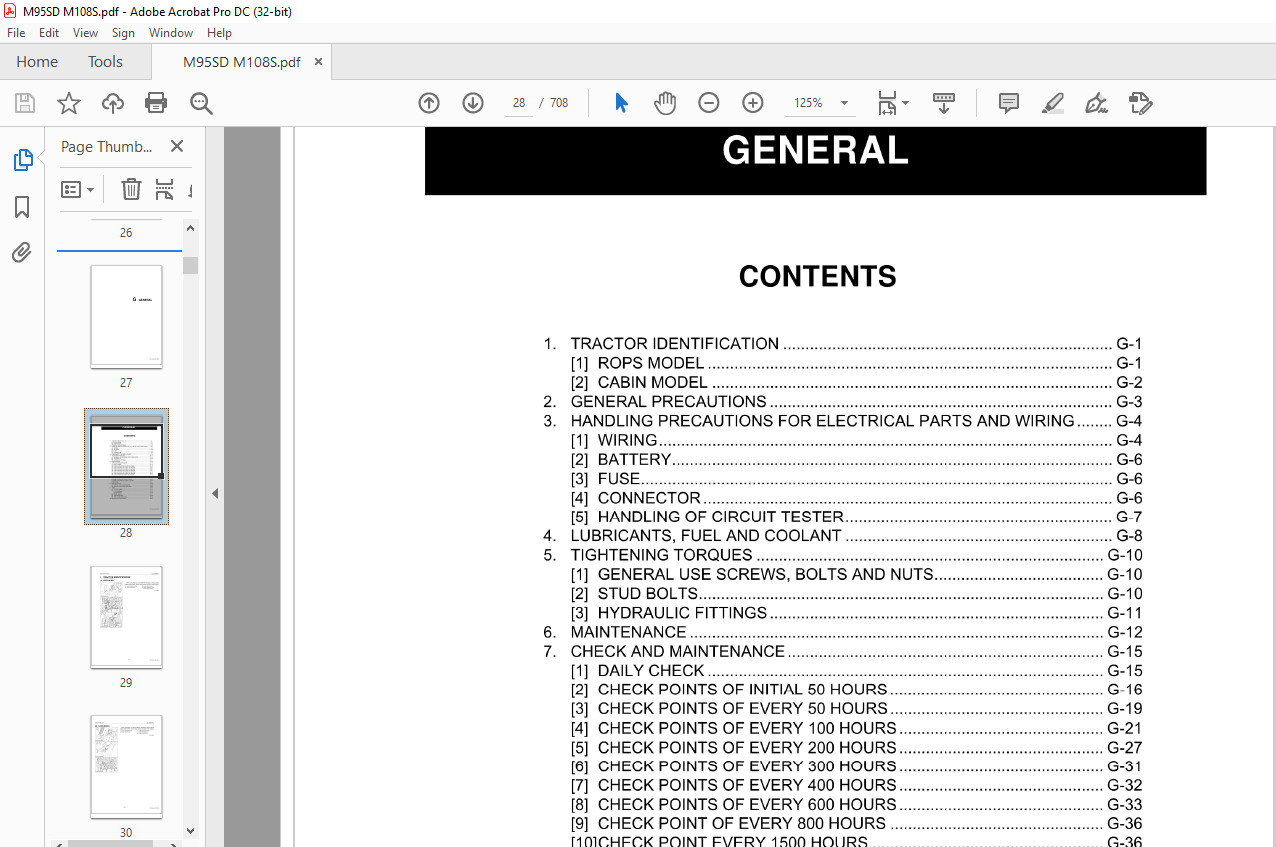Close the M95SD M108S.pdf tab
Viewport: 1276px width, 847px height.
[x=318, y=62]
